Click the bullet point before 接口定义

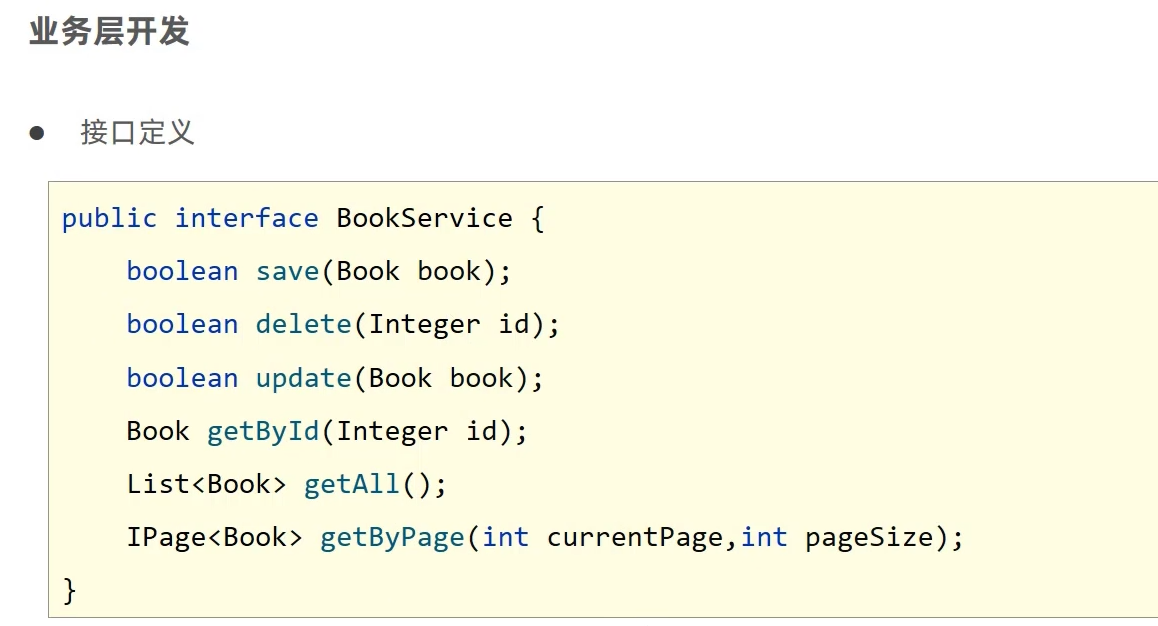pyautogui.click(x=37, y=132)
